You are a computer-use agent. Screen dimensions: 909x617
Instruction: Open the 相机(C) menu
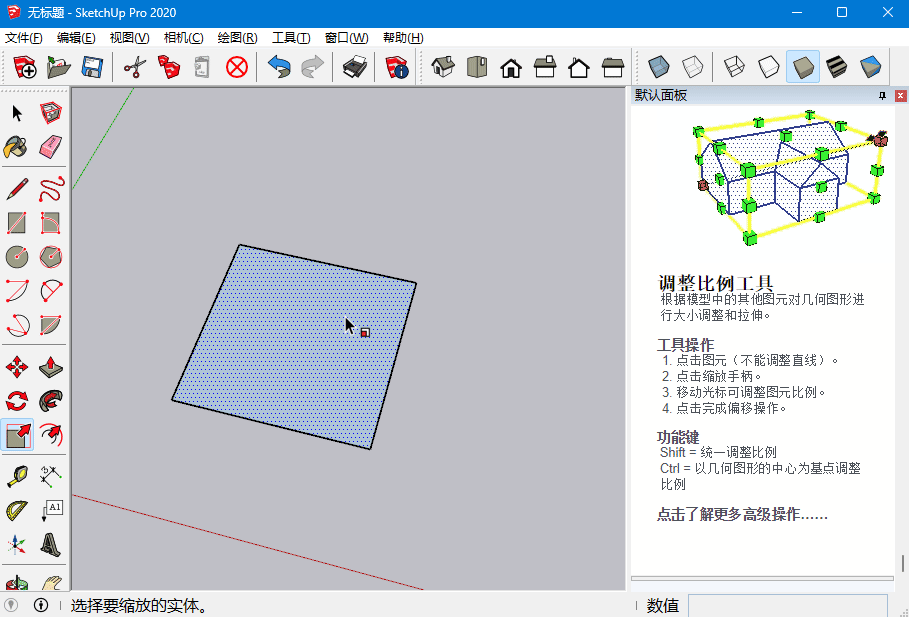(183, 38)
